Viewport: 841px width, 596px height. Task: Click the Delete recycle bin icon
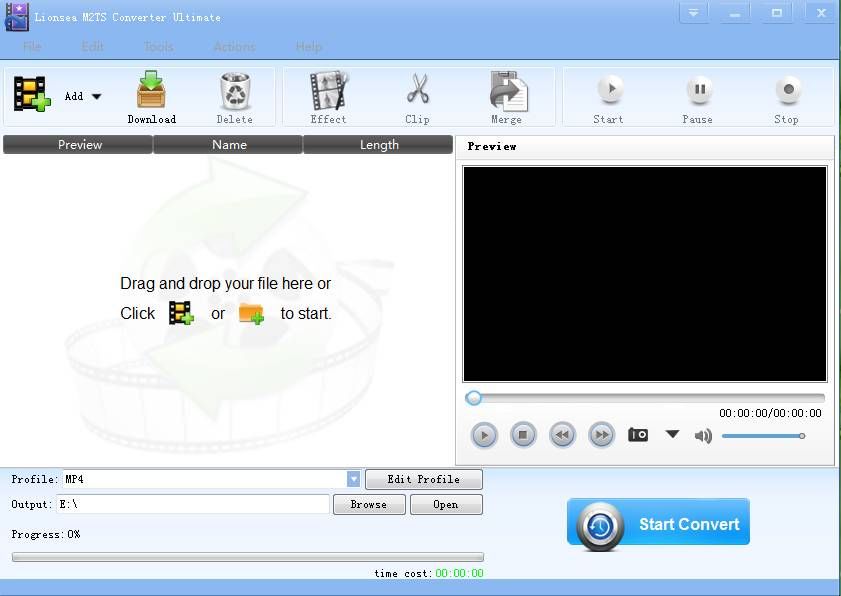pos(235,91)
